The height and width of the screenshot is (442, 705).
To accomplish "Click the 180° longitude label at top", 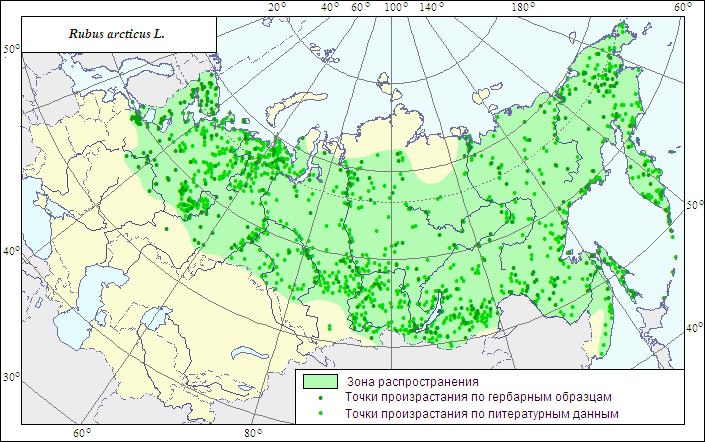I will click(x=523, y=7).
